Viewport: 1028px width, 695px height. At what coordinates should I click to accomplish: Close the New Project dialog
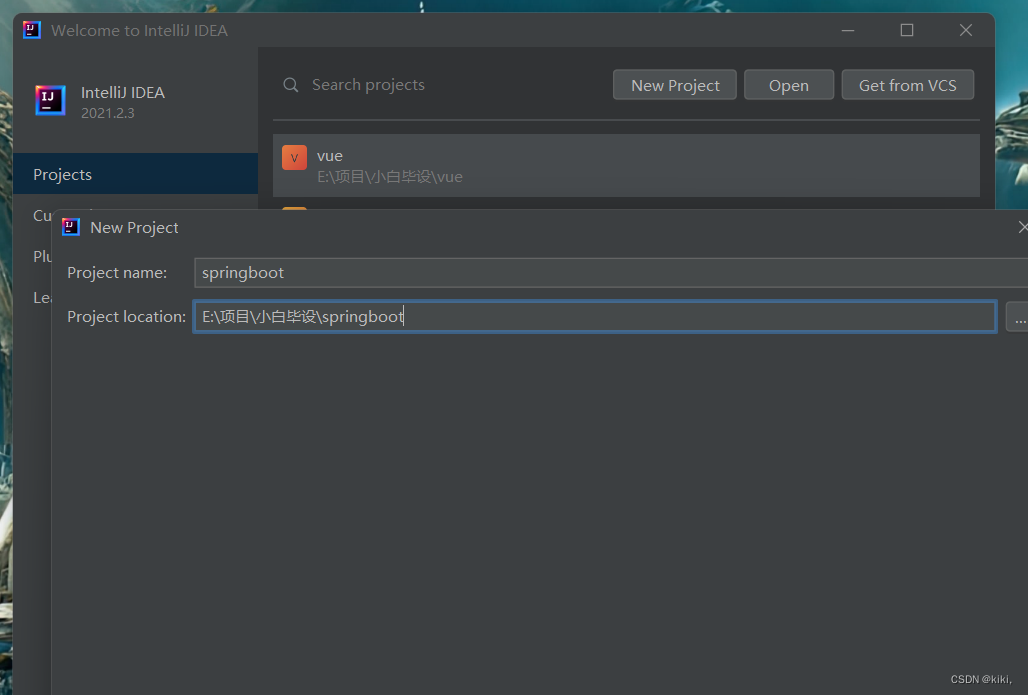tap(1023, 227)
